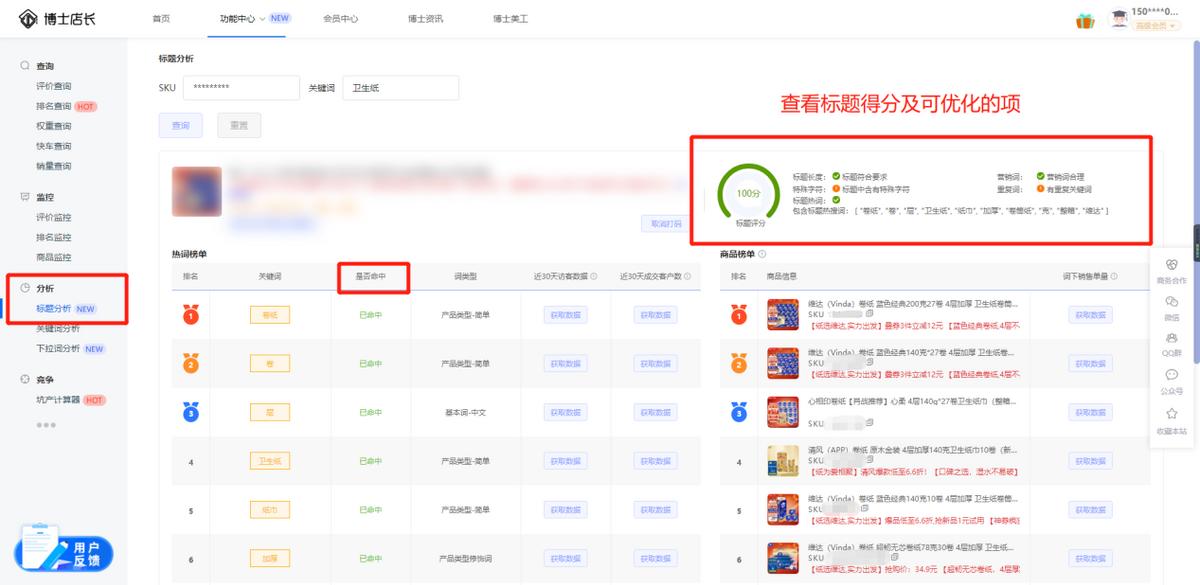Click the 100分 title score gauge
The image size is (1200, 585).
pos(748,193)
